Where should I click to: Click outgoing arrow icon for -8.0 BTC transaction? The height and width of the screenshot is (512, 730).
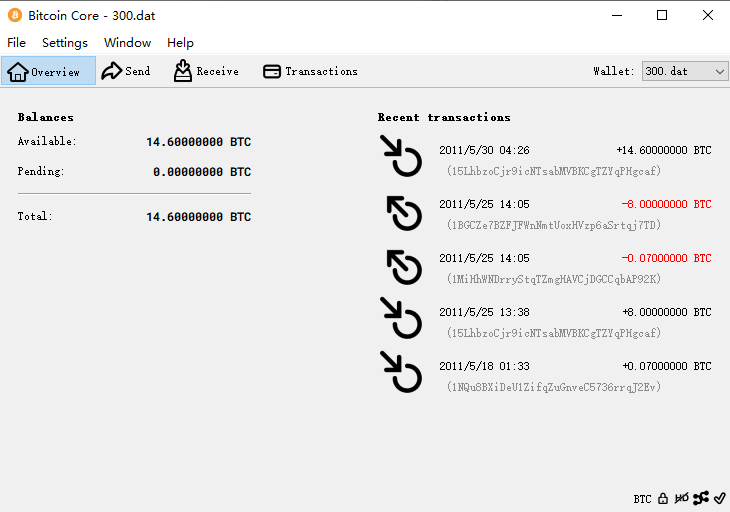pos(404,214)
